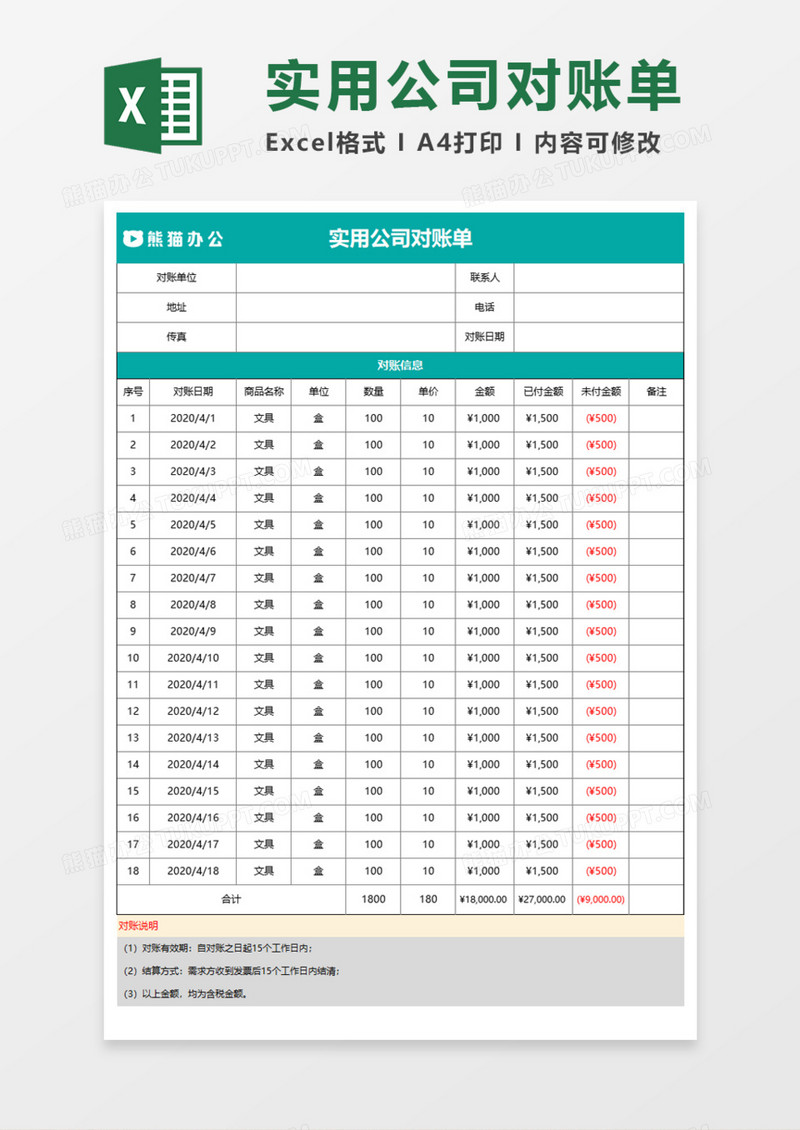Click the white 实用公司对账单 title inside teal banner
Screen dimensions: 800x1130
tap(401, 239)
